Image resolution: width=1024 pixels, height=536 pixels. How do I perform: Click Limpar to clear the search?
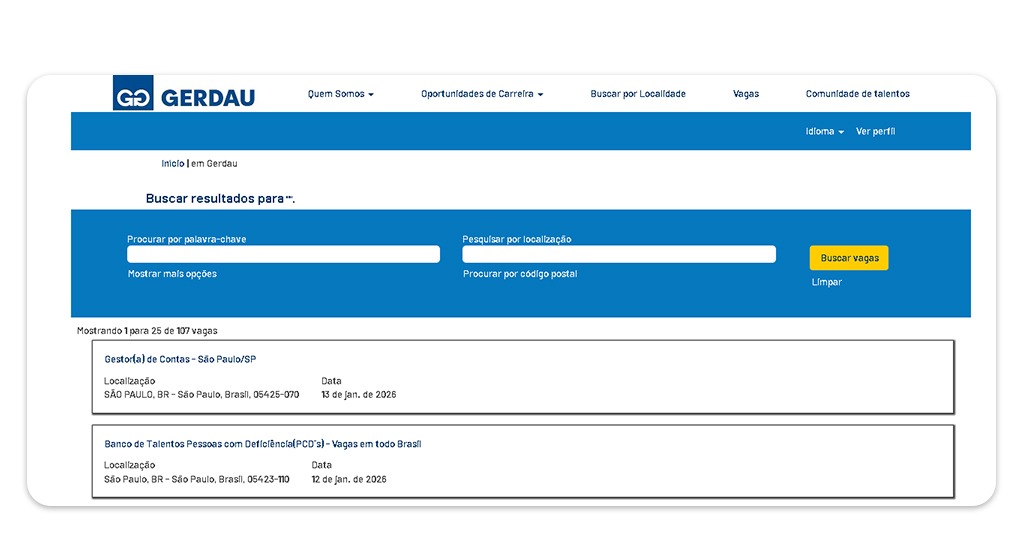pos(826,282)
